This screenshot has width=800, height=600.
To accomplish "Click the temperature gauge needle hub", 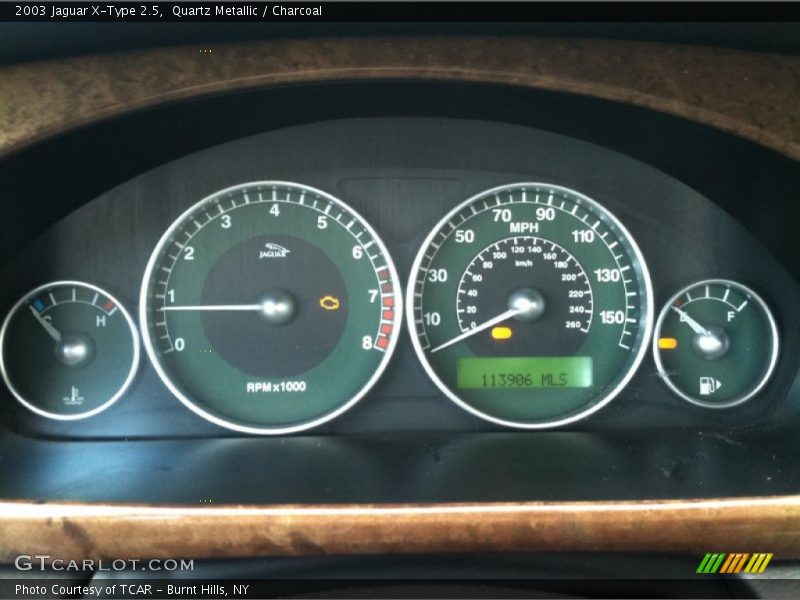I will tap(76, 349).
